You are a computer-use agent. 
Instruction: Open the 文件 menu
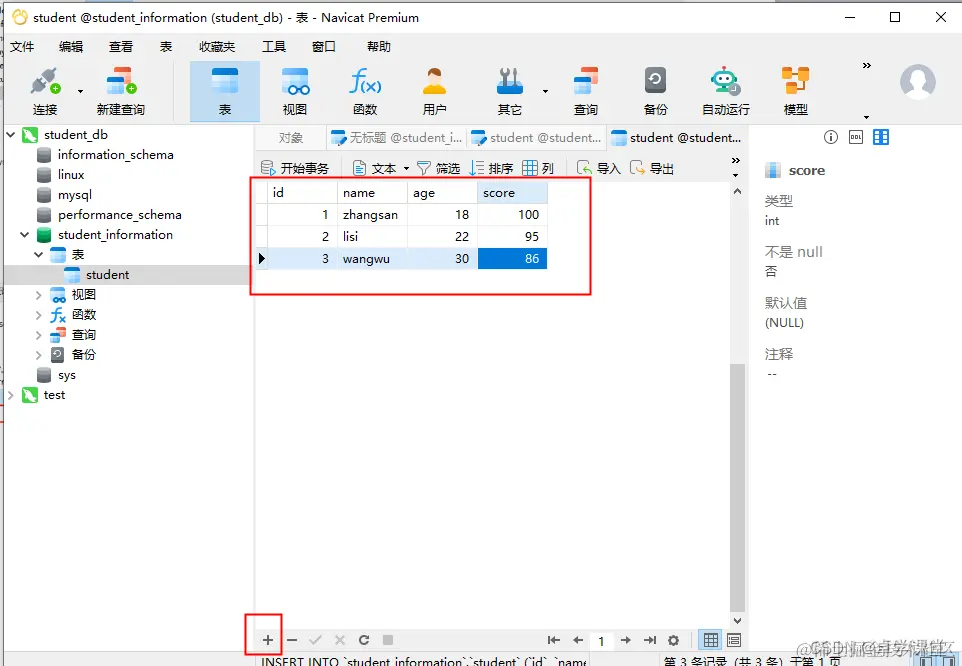22,47
